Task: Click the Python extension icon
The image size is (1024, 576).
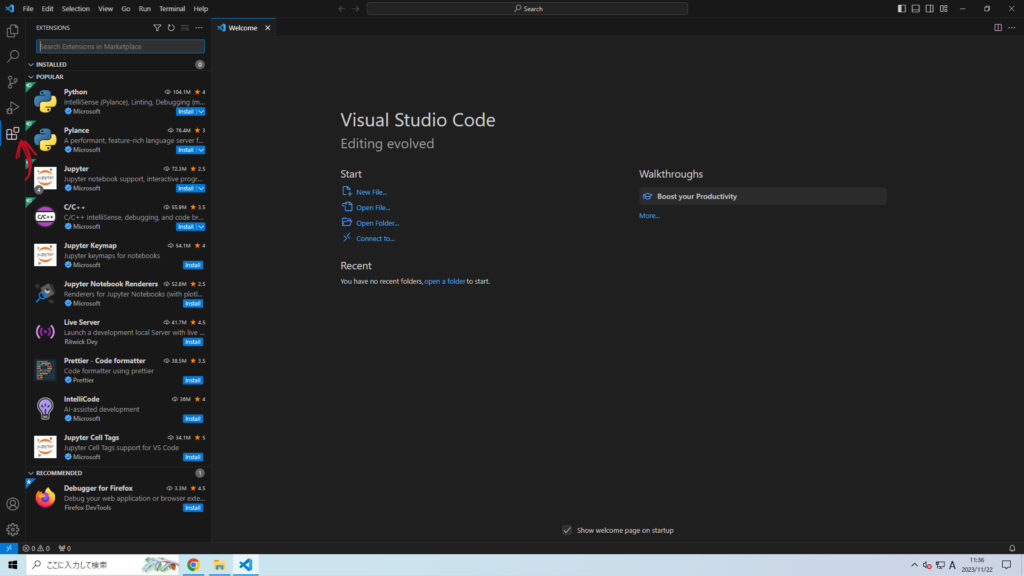Action: pos(45,101)
